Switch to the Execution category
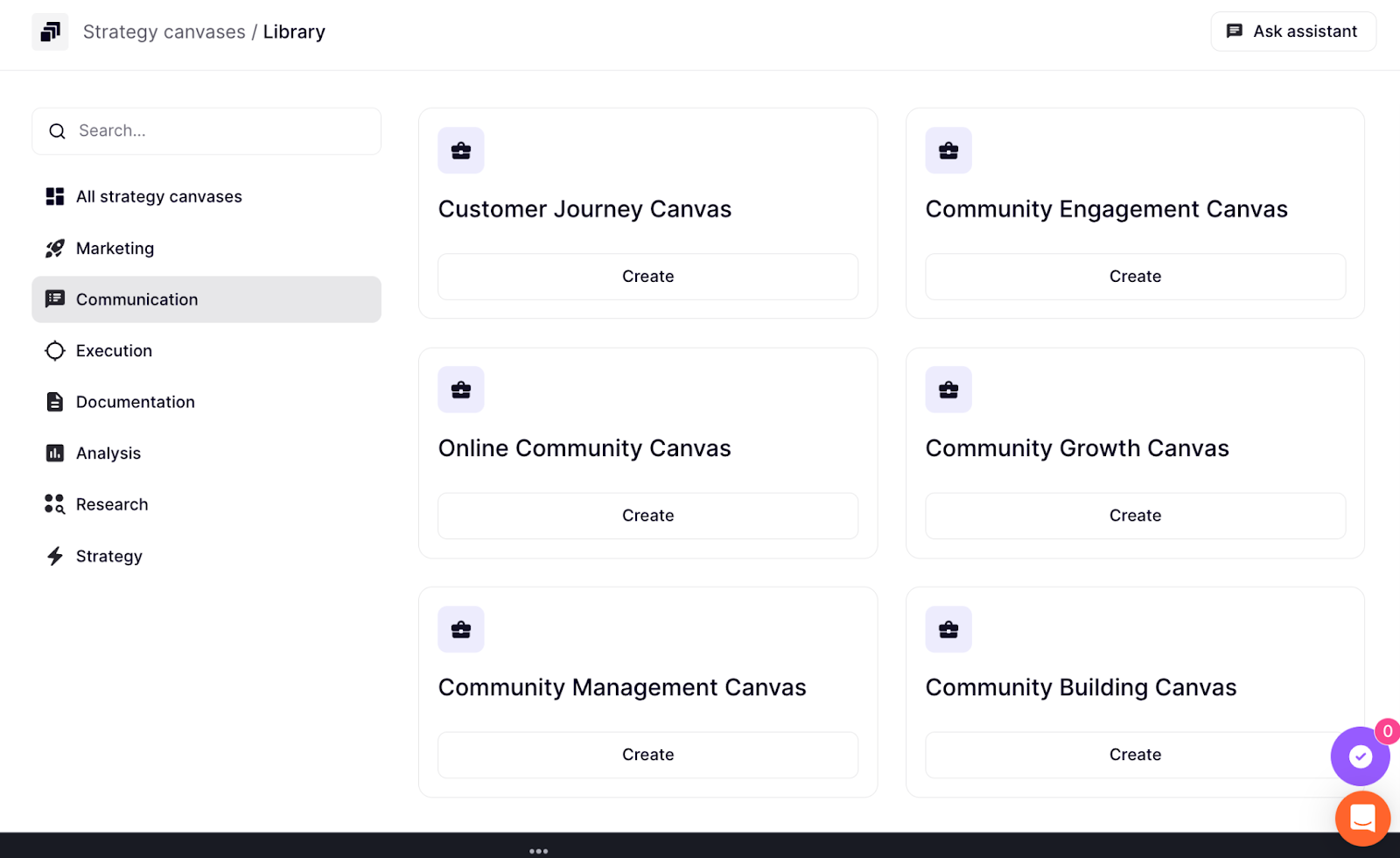Viewport: 1400px width, 858px height. [x=114, y=351]
